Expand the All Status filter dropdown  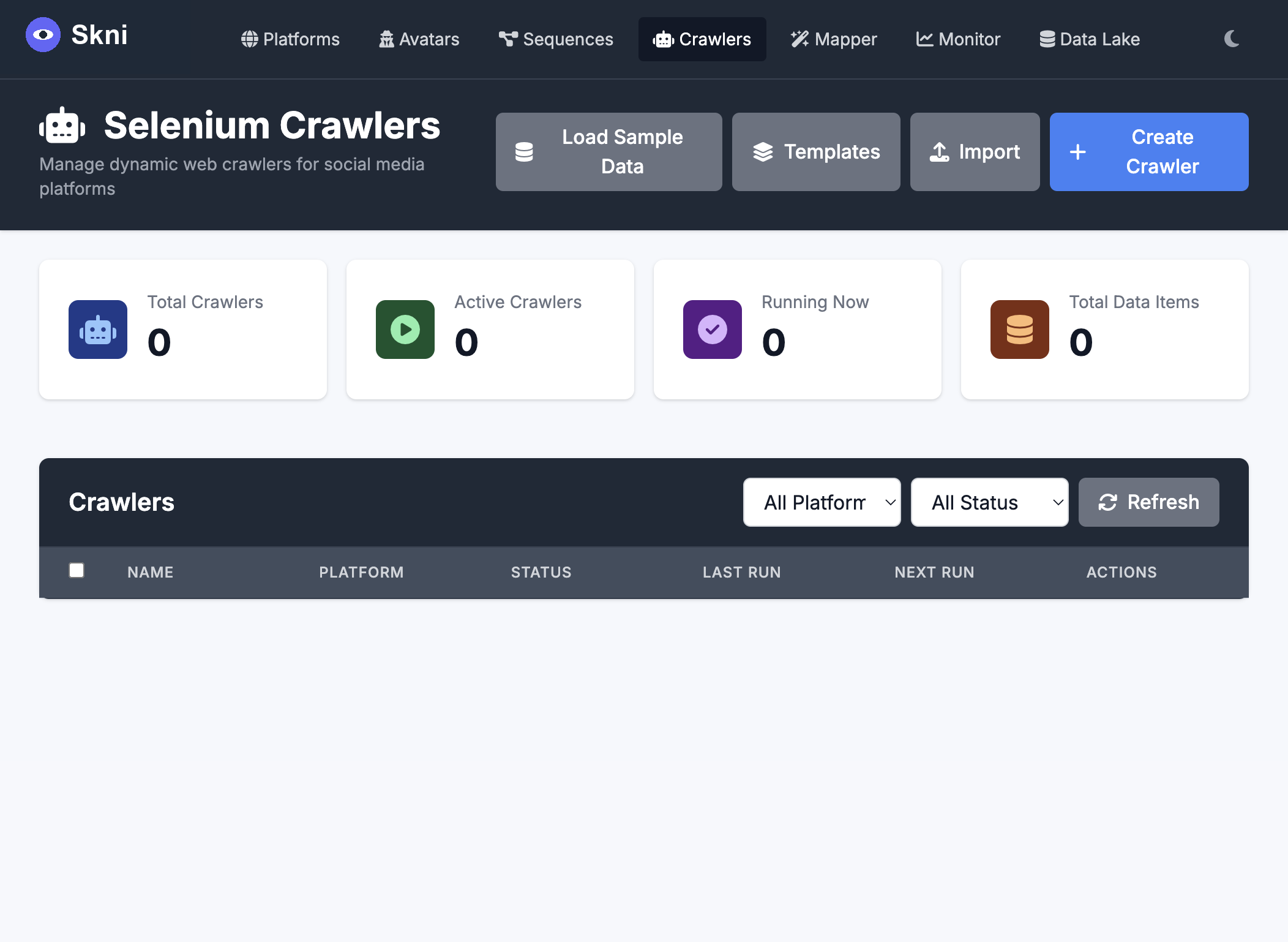pos(989,502)
